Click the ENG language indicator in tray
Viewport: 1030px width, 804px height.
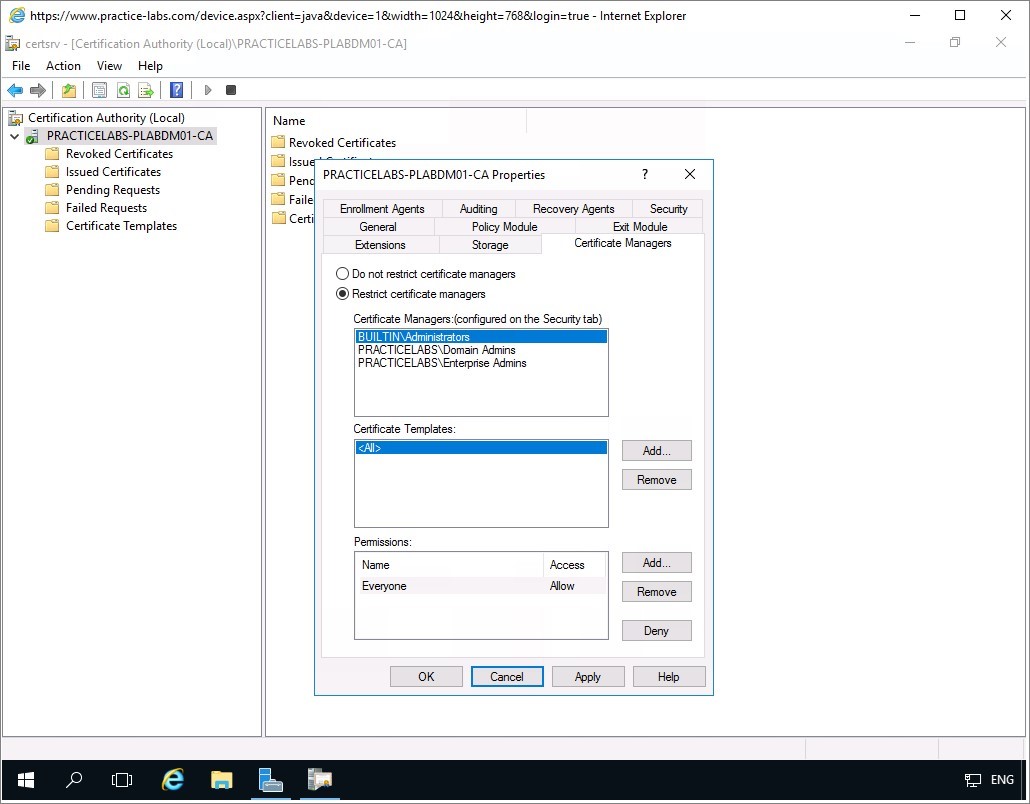[x=1002, y=780]
